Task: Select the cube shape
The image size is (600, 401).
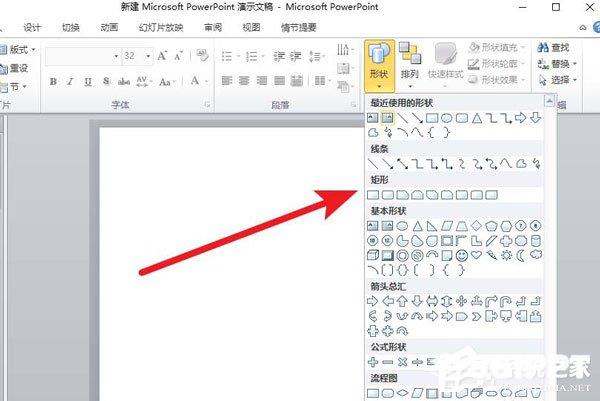Action: click(x=373, y=255)
